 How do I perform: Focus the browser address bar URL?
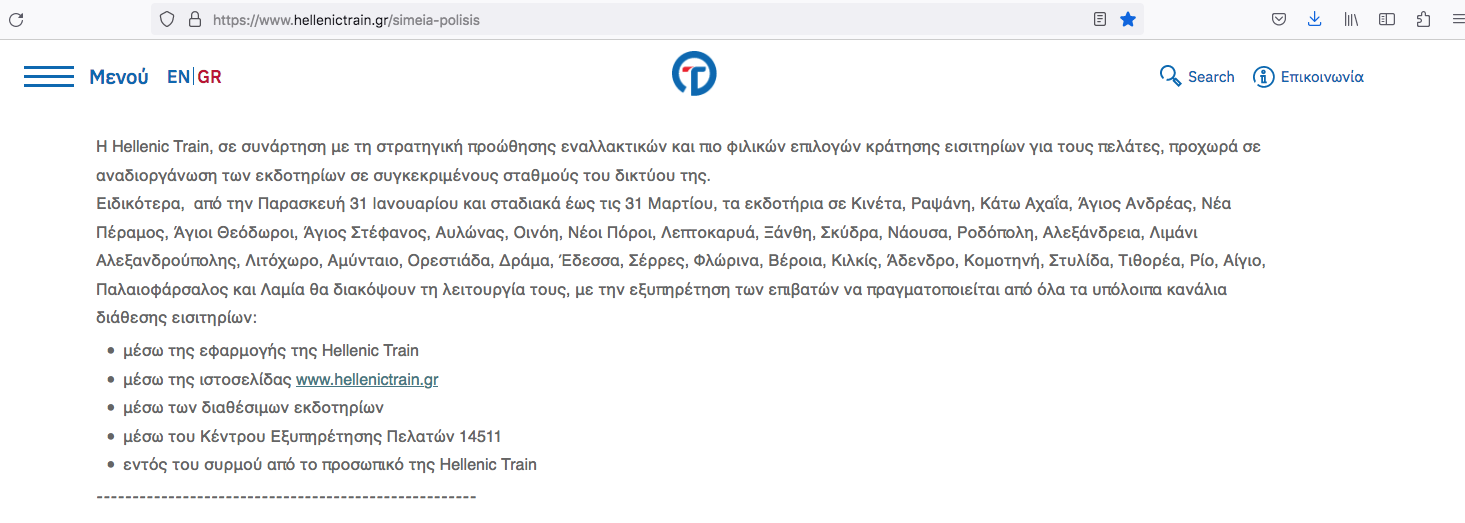click(x=600, y=19)
